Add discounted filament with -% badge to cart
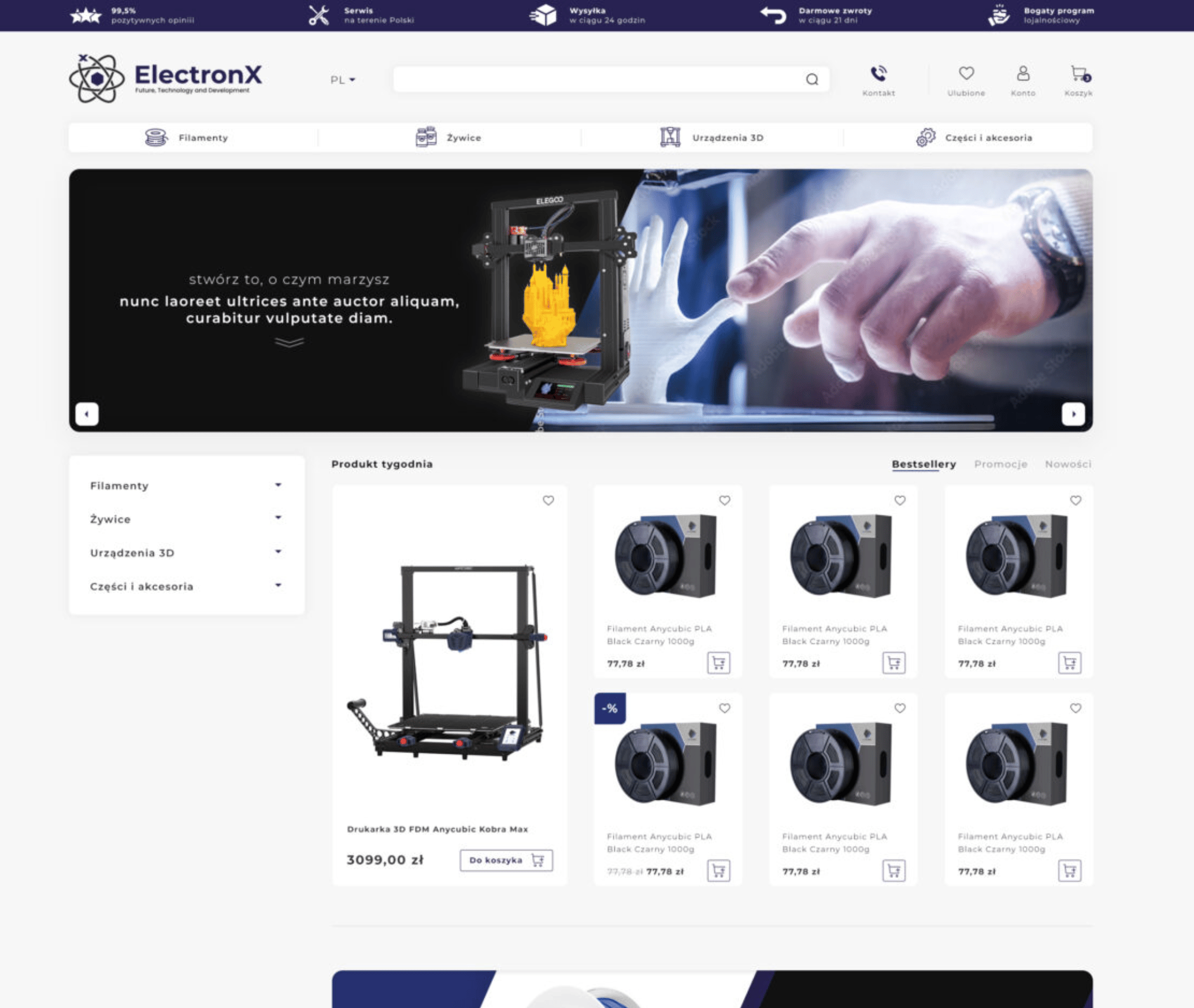Screen dimensions: 1194x1008 pos(718,870)
